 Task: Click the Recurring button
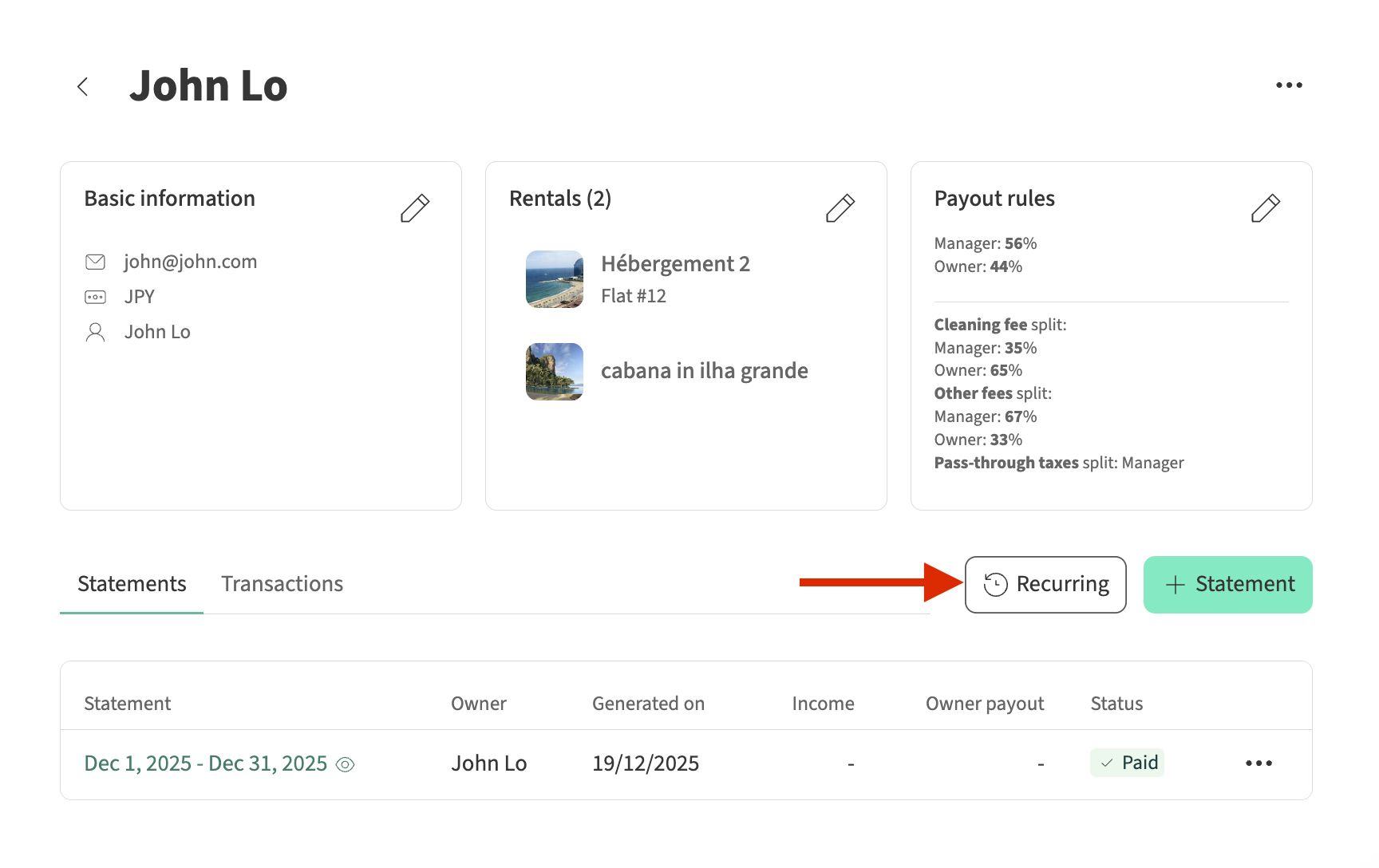point(1045,585)
